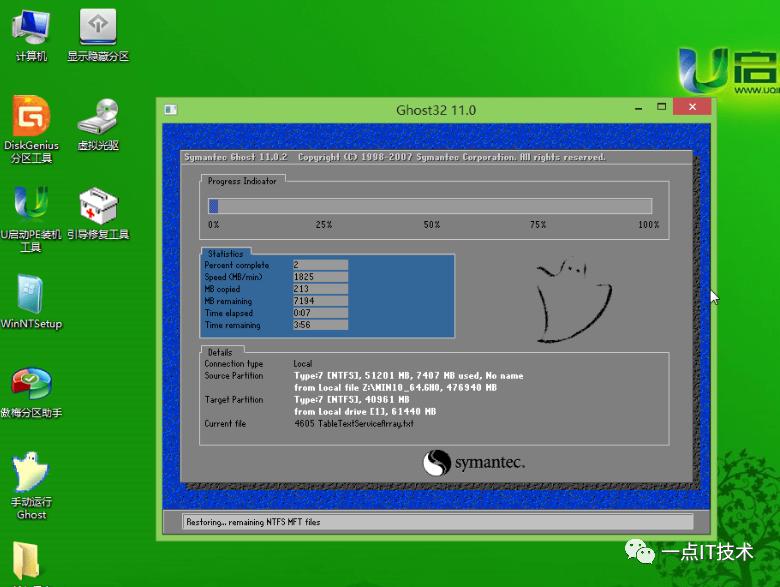Open the 计算机 desktop icon
This screenshot has width=780, height=587.
point(31,28)
